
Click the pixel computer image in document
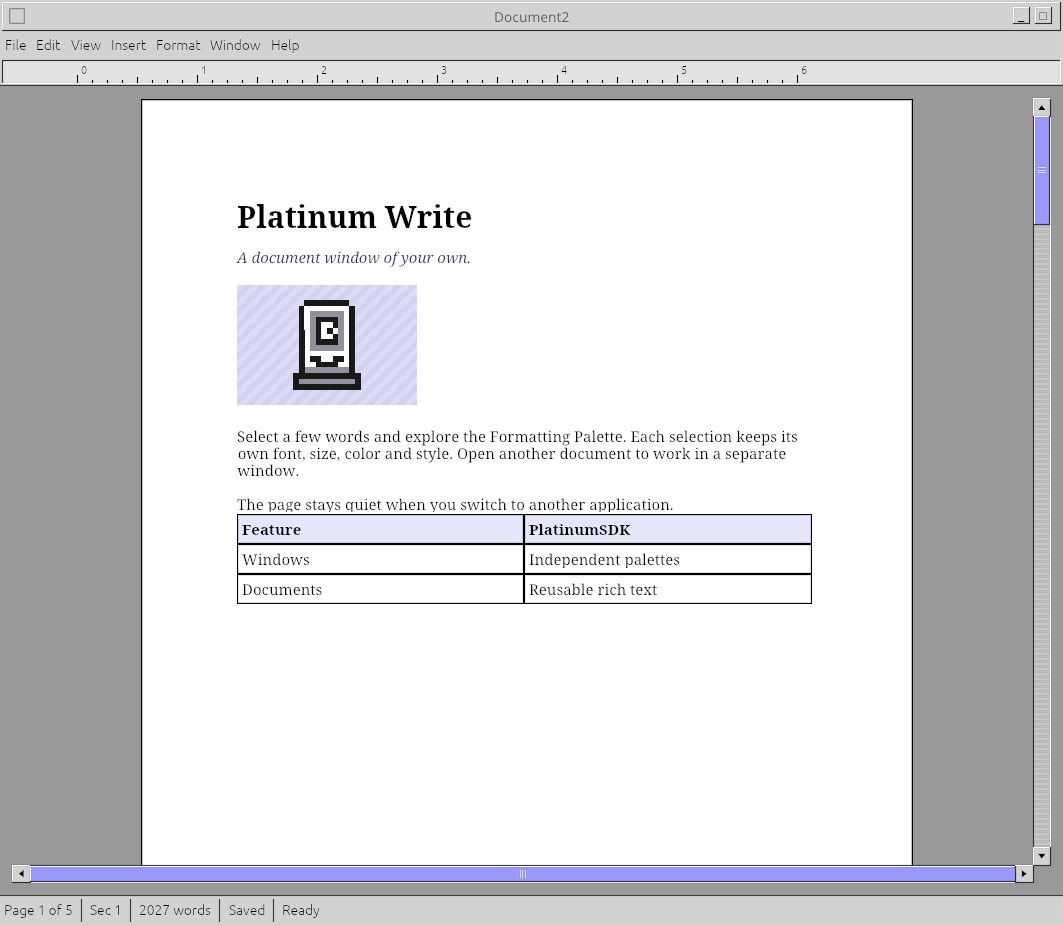(327, 345)
